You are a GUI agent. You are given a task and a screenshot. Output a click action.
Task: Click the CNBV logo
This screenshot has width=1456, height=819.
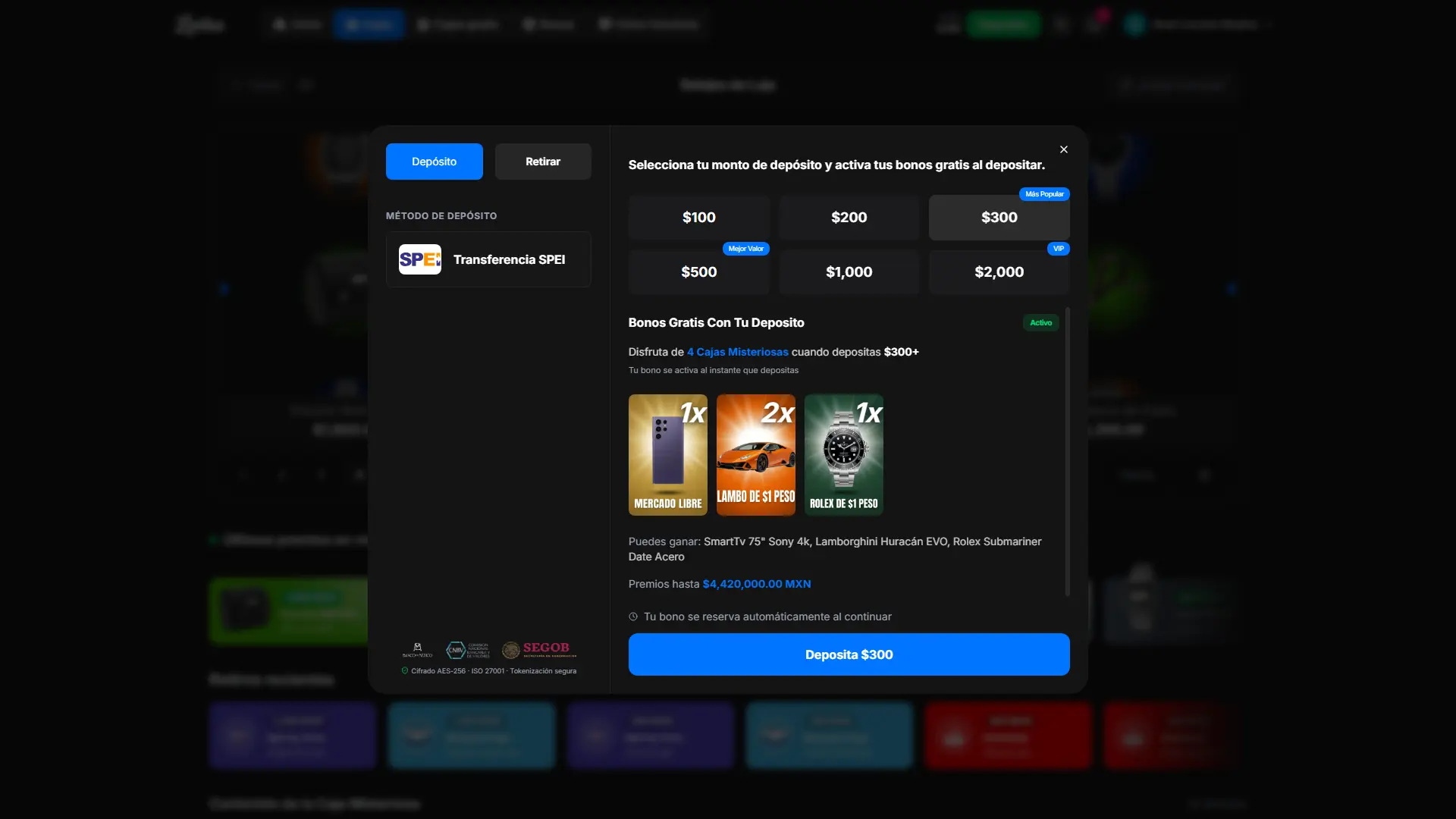click(467, 650)
